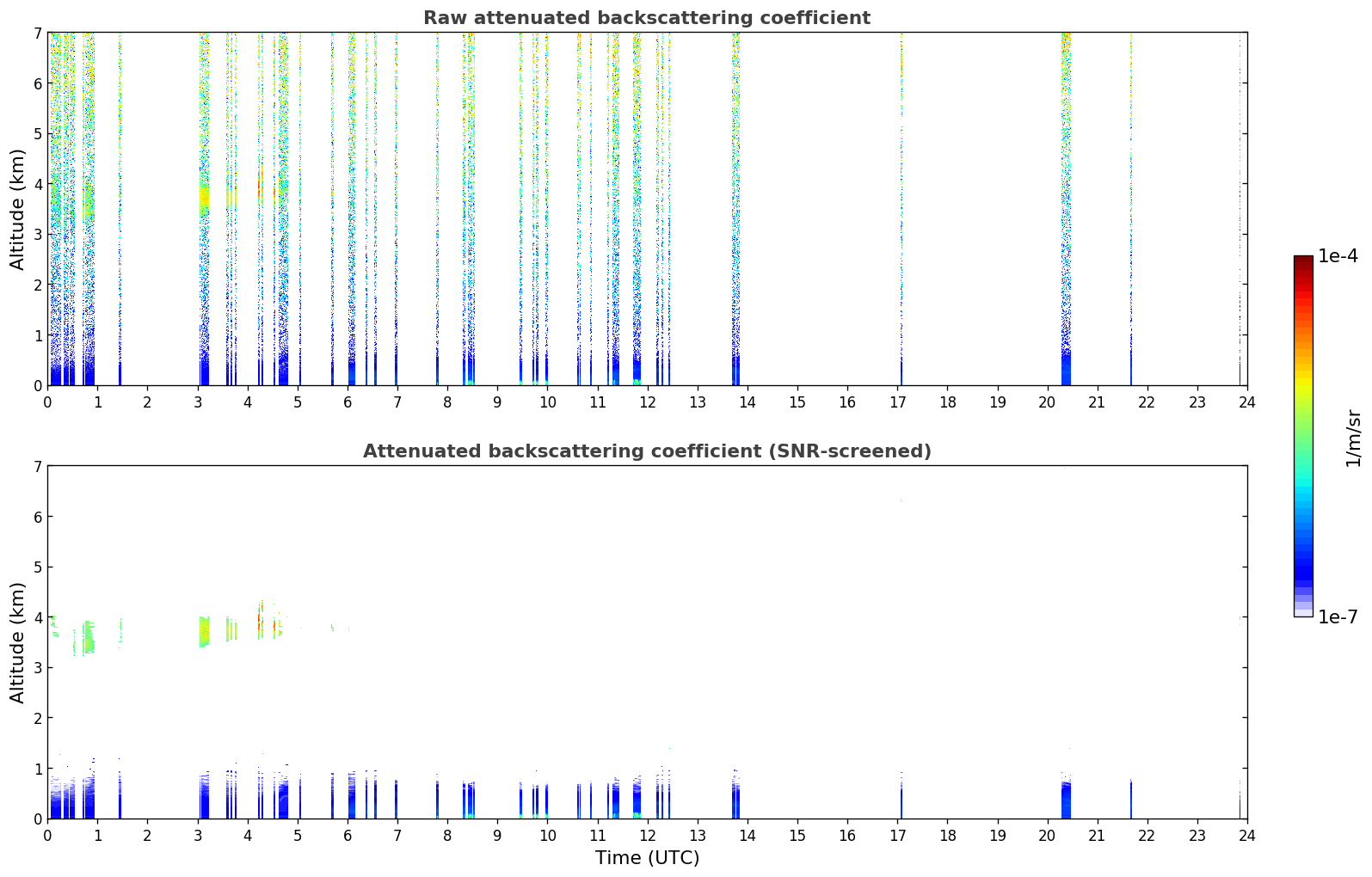The image size is (1372, 877).
Task: Click the '24' tick label on bottom plot x-axis
Action: tap(1247, 835)
